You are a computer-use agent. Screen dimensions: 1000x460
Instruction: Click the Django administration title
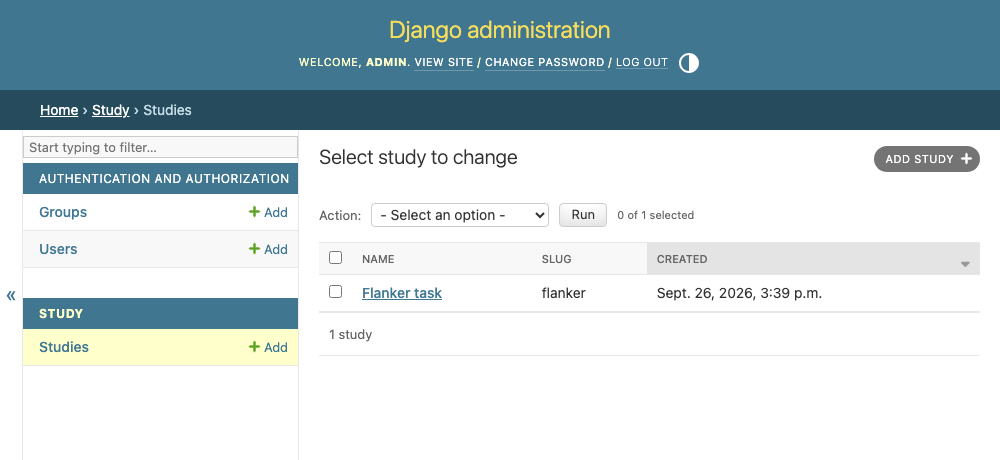point(499,30)
